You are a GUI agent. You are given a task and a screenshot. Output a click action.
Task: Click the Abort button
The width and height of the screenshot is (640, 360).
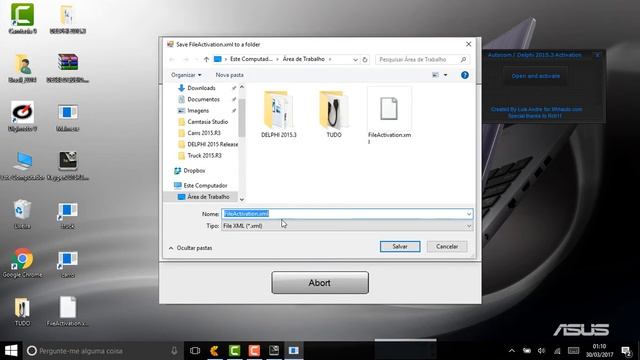click(320, 282)
